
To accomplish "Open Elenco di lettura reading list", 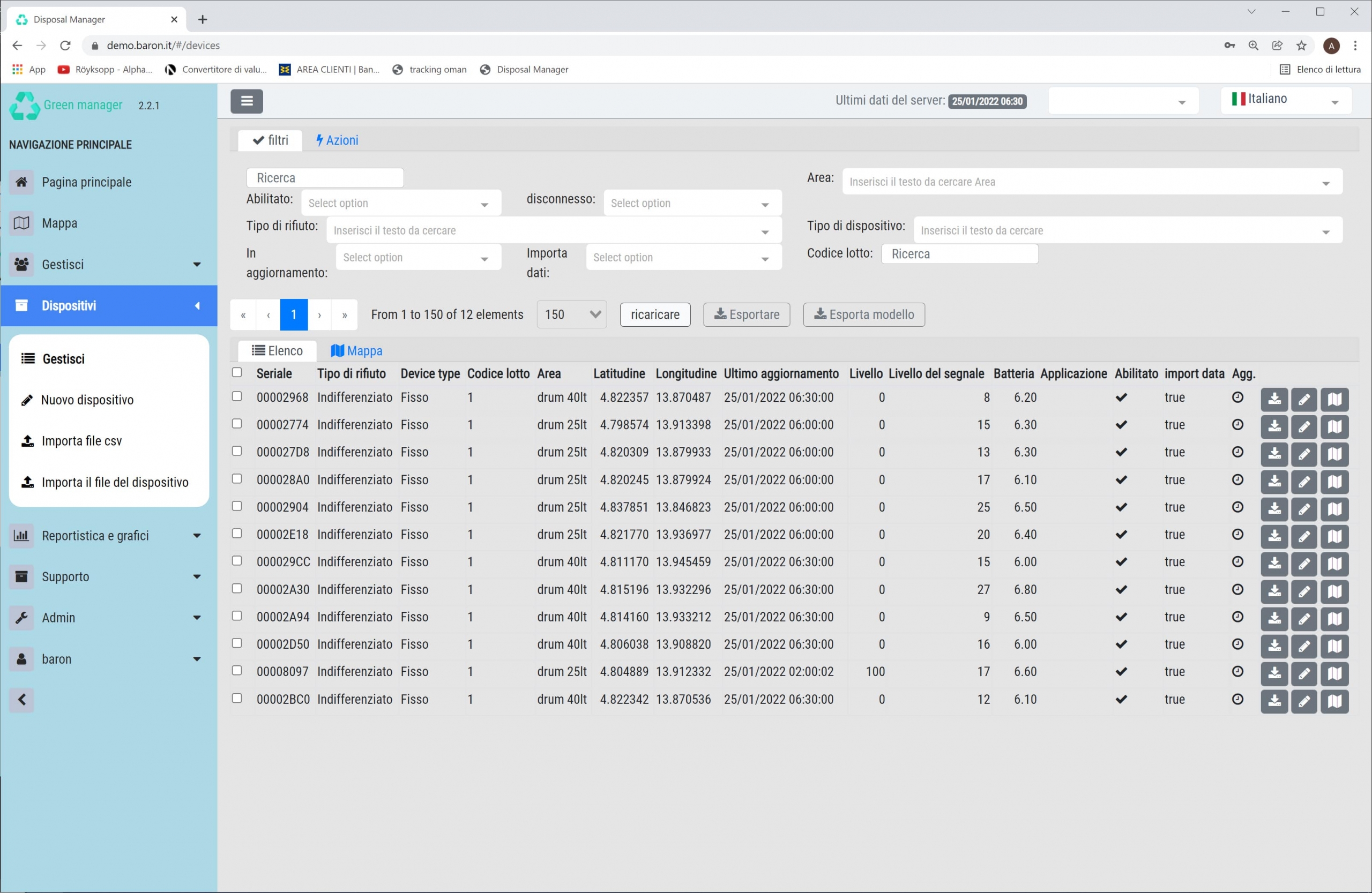I will click(x=1320, y=70).
